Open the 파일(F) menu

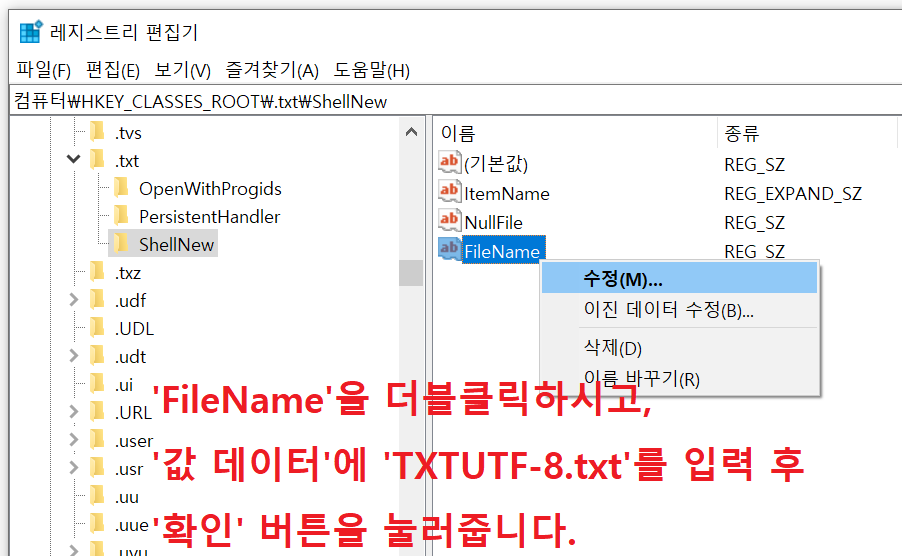(x=44, y=70)
